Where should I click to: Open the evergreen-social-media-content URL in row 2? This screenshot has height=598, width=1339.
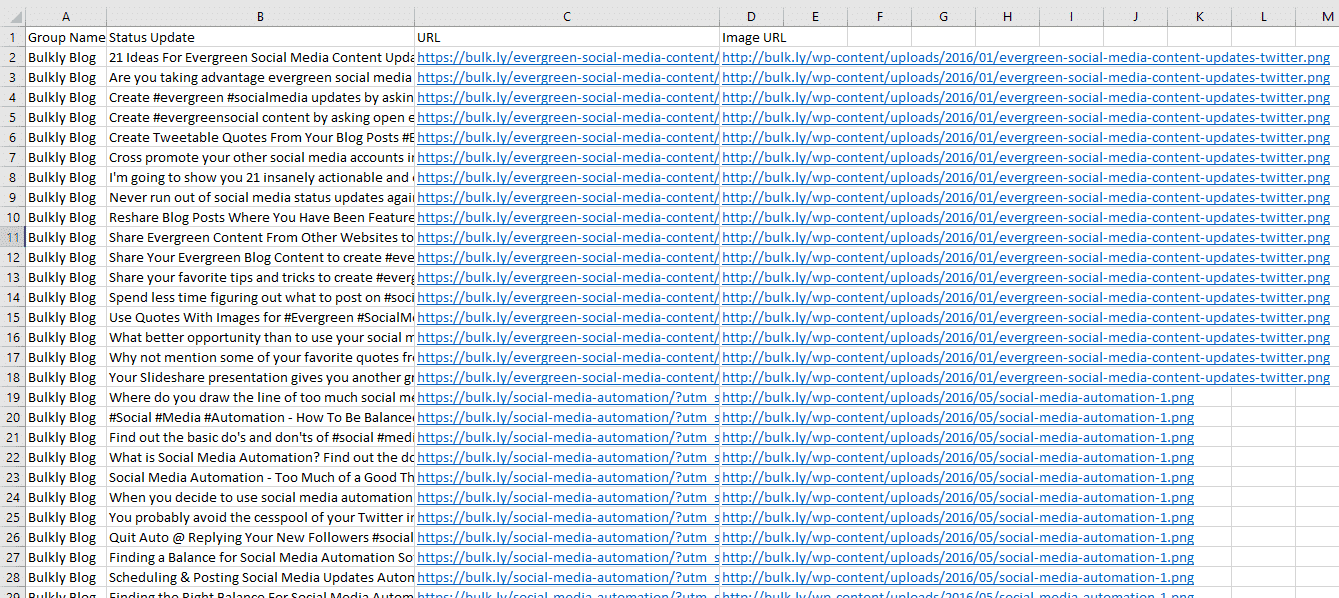(x=567, y=57)
